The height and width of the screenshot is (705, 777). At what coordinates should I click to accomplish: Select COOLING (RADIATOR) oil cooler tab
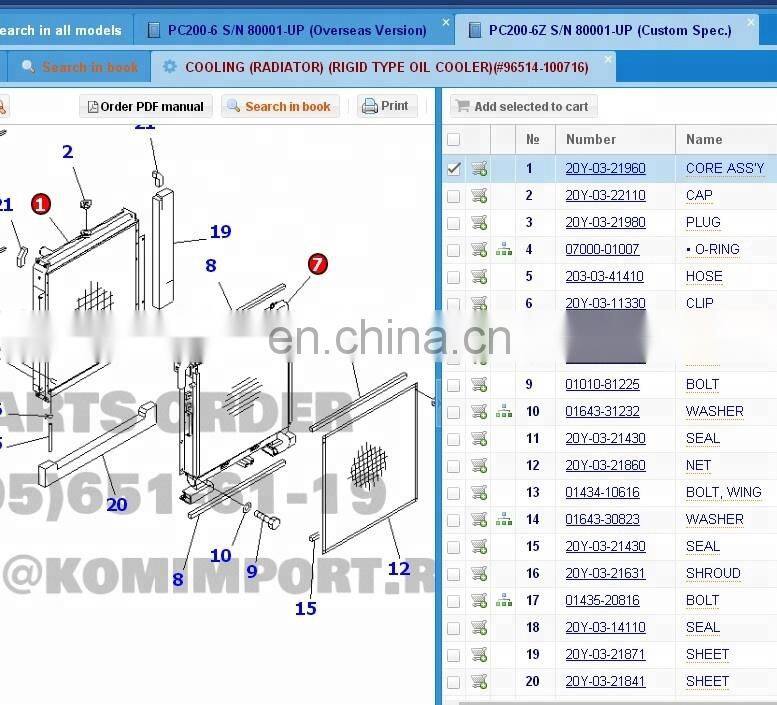[383, 67]
